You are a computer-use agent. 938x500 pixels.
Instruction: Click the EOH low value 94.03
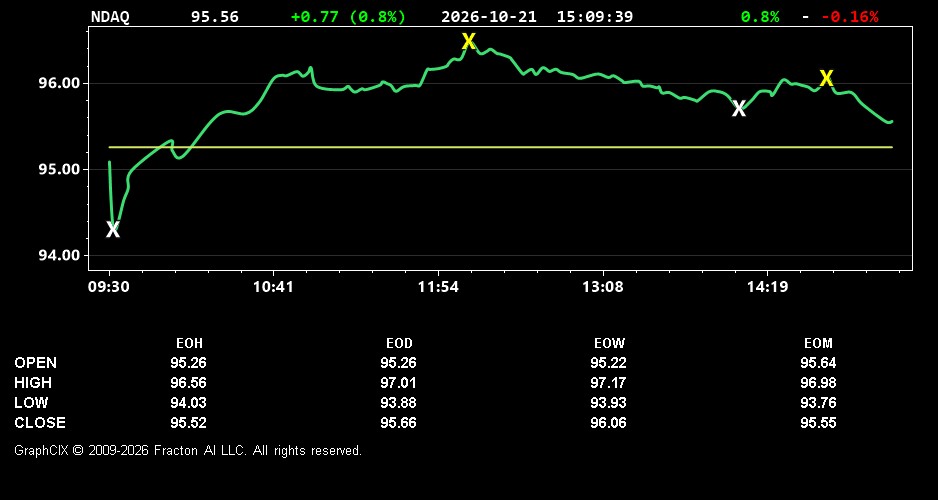pos(188,403)
